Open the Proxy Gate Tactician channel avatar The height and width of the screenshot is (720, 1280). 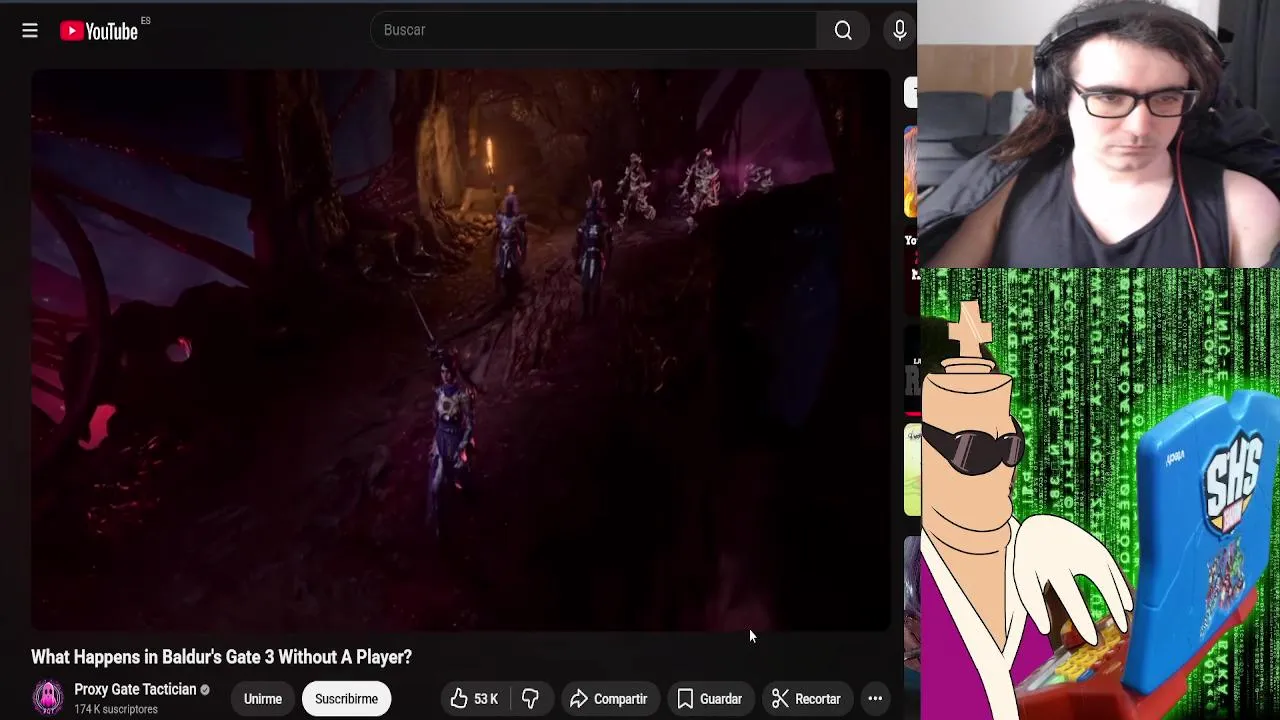point(48,698)
